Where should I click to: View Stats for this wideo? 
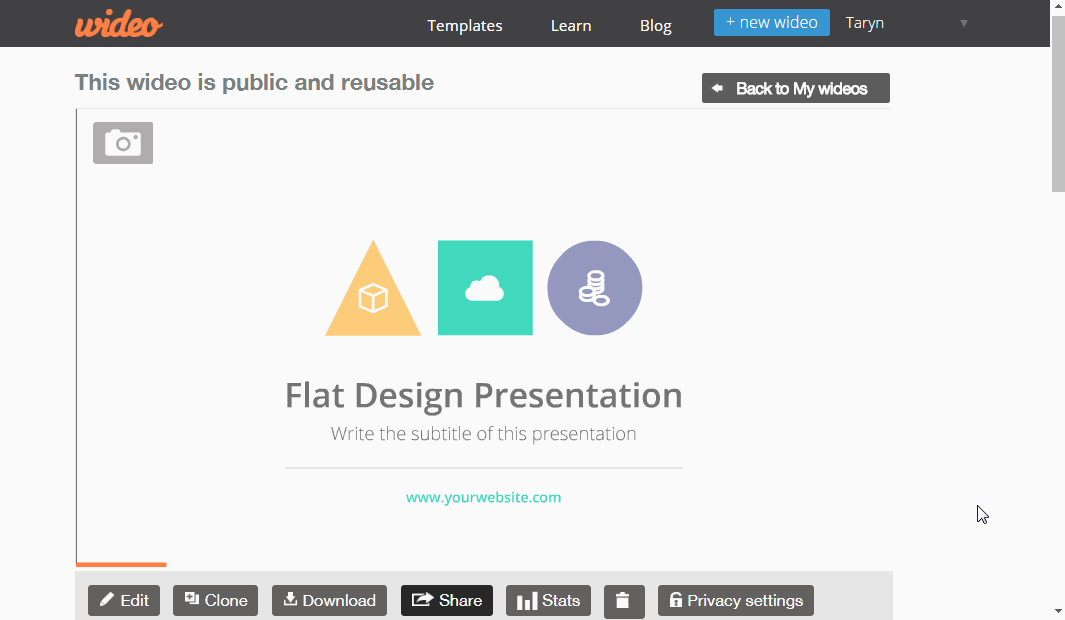coord(548,601)
